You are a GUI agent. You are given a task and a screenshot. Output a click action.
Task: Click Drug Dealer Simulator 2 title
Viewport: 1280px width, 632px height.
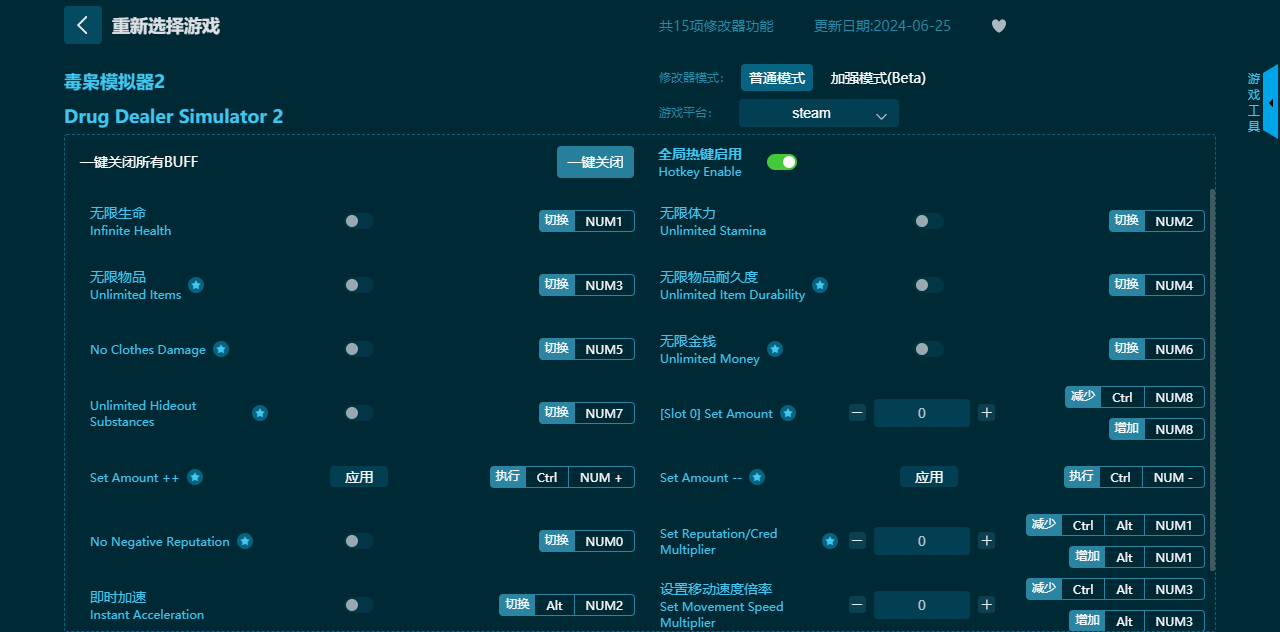[174, 116]
